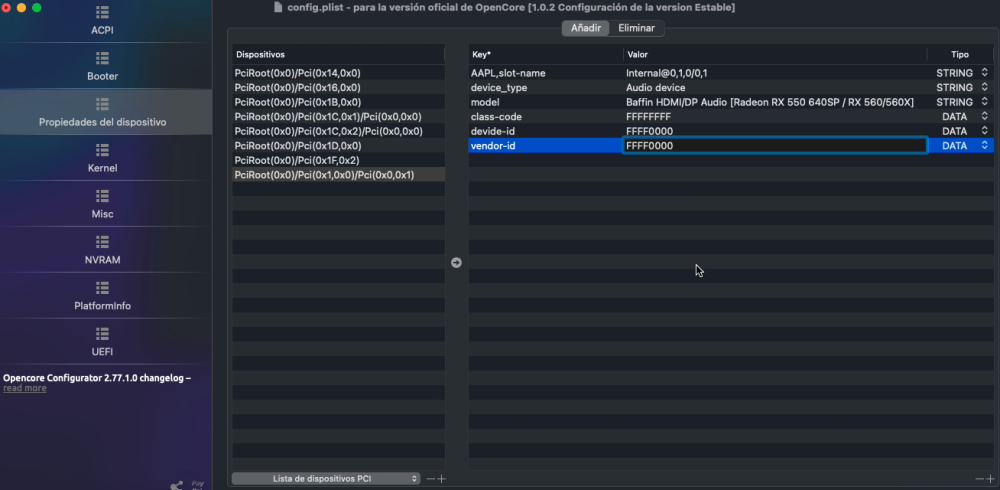Select device PciRoot(0x0)/Pci(0x1,0x0)/Pci(0x0,0x1)

coord(339,174)
